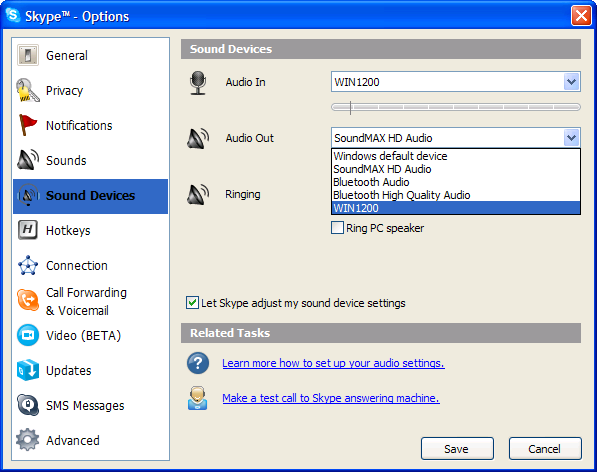
Task: Select the Privacy keys icon
Action: click(28, 90)
